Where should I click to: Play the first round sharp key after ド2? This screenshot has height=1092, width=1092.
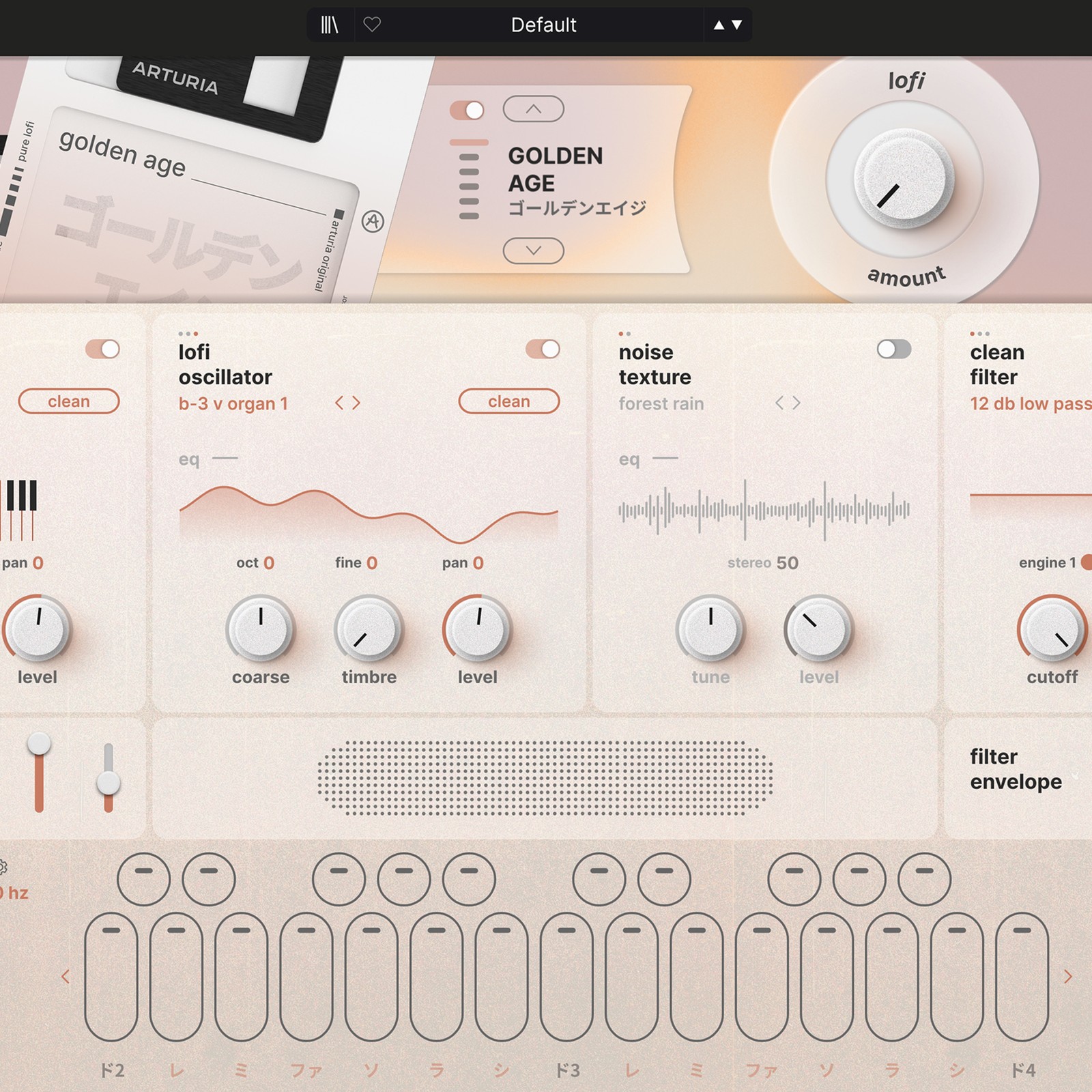tap(143, 879)
